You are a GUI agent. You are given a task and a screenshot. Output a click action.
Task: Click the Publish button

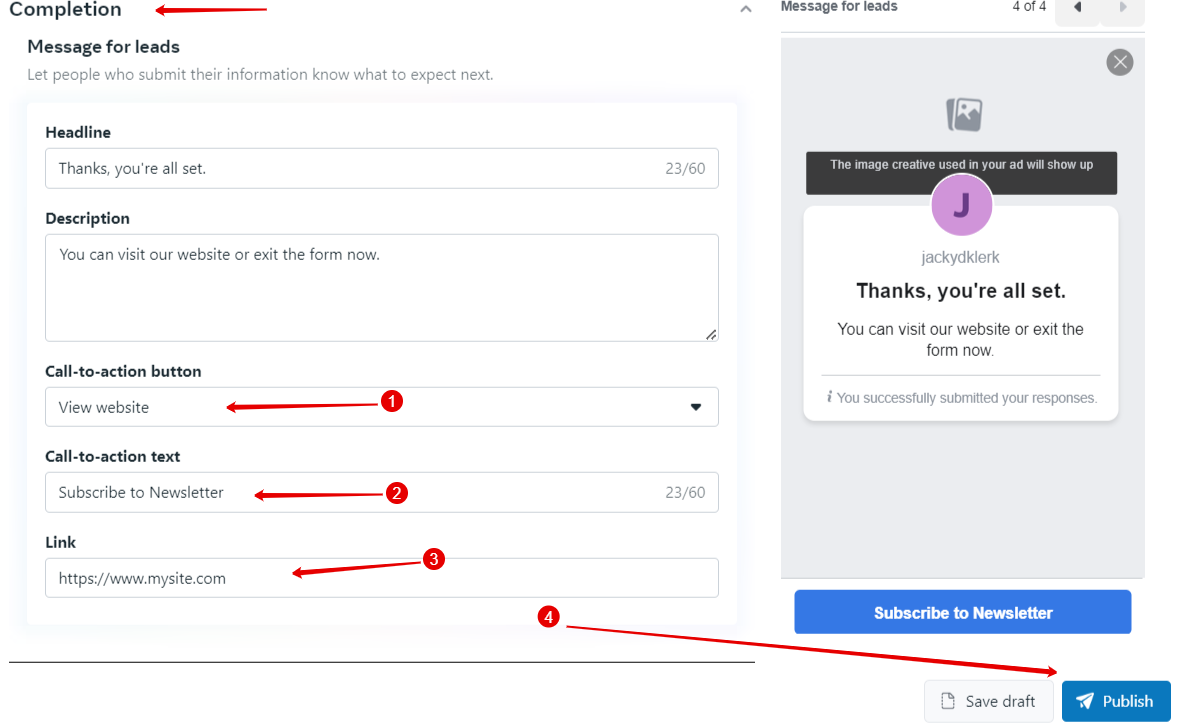pos(1115,701)
